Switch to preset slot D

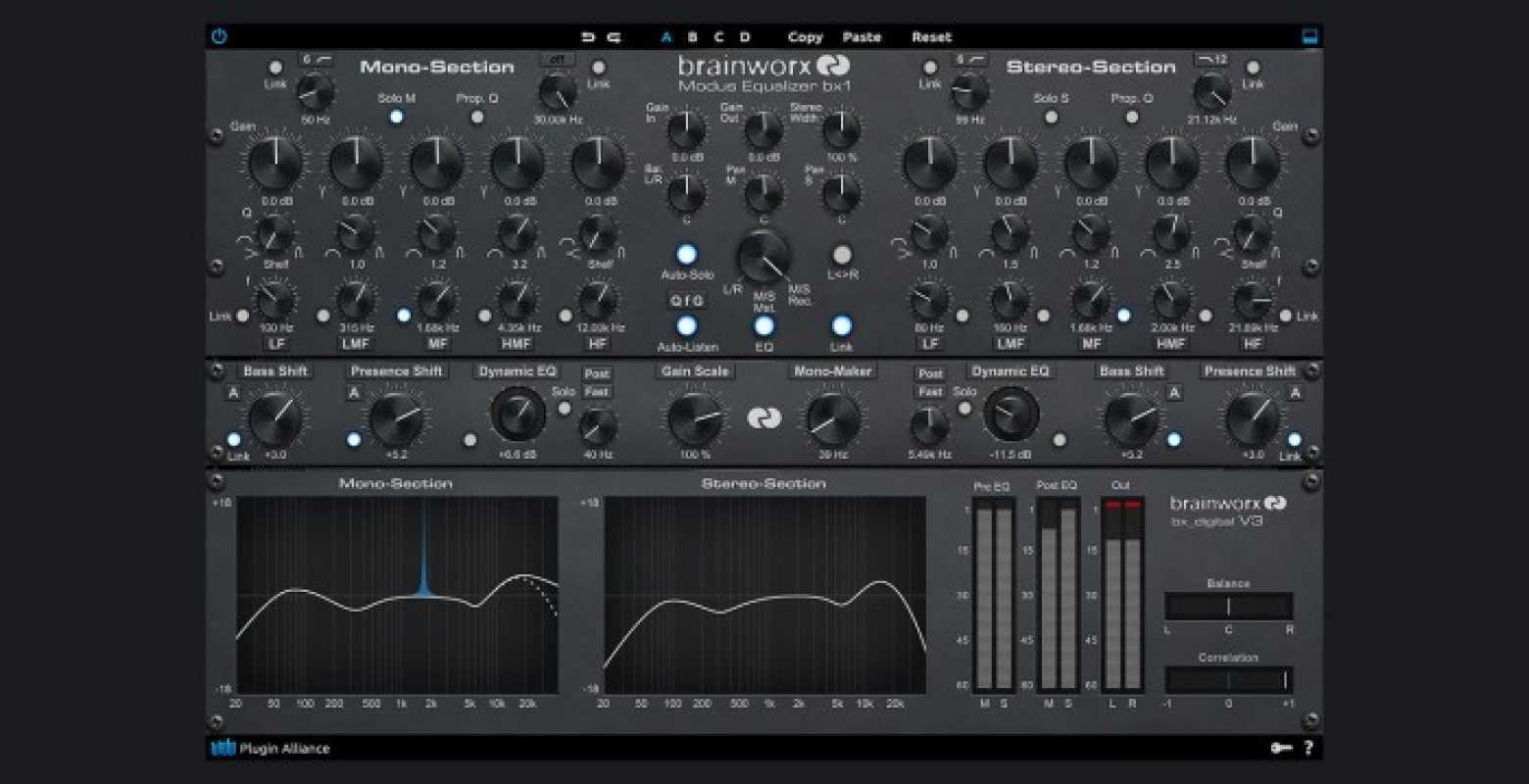(x=746, y=37)
